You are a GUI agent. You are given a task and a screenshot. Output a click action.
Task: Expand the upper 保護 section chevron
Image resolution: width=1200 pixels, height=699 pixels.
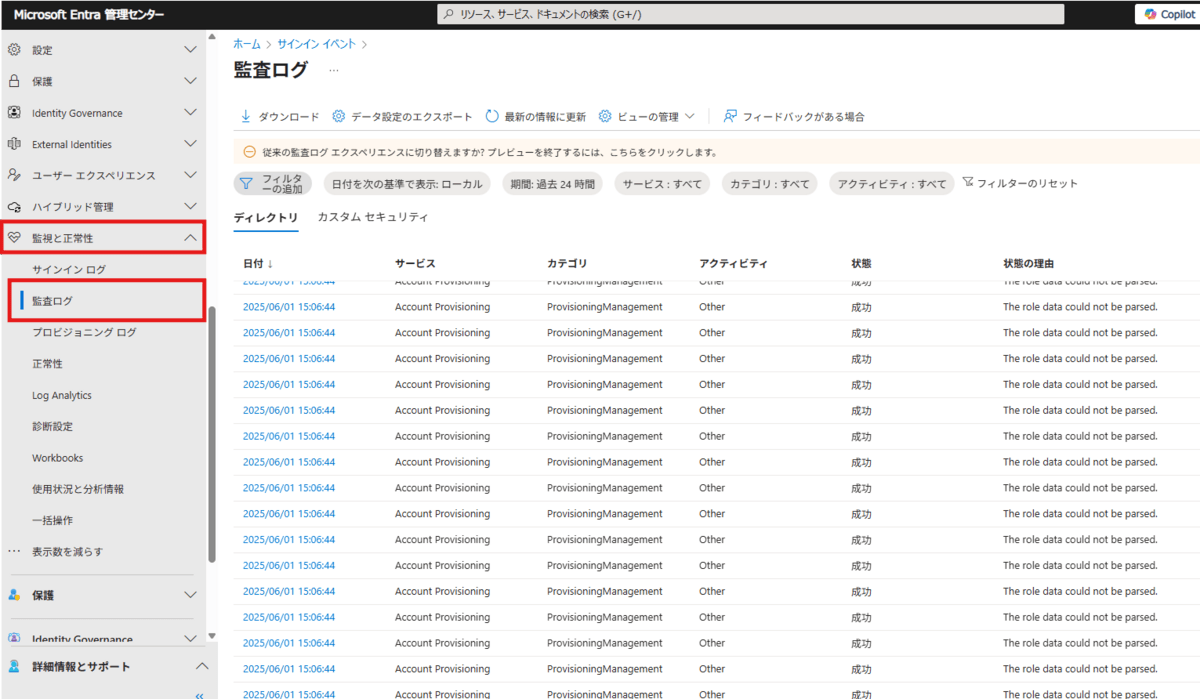point(191,81)
